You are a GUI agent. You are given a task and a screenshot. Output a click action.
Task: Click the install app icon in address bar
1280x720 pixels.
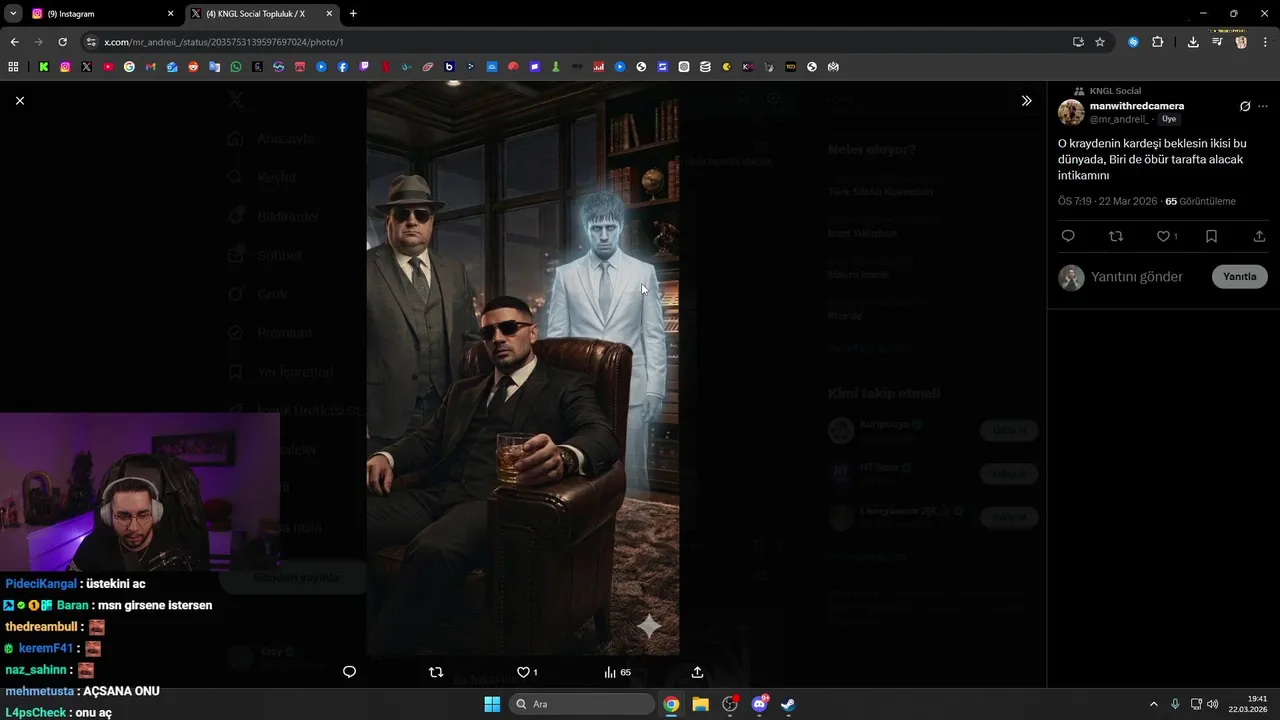[x=1078, y=42]
